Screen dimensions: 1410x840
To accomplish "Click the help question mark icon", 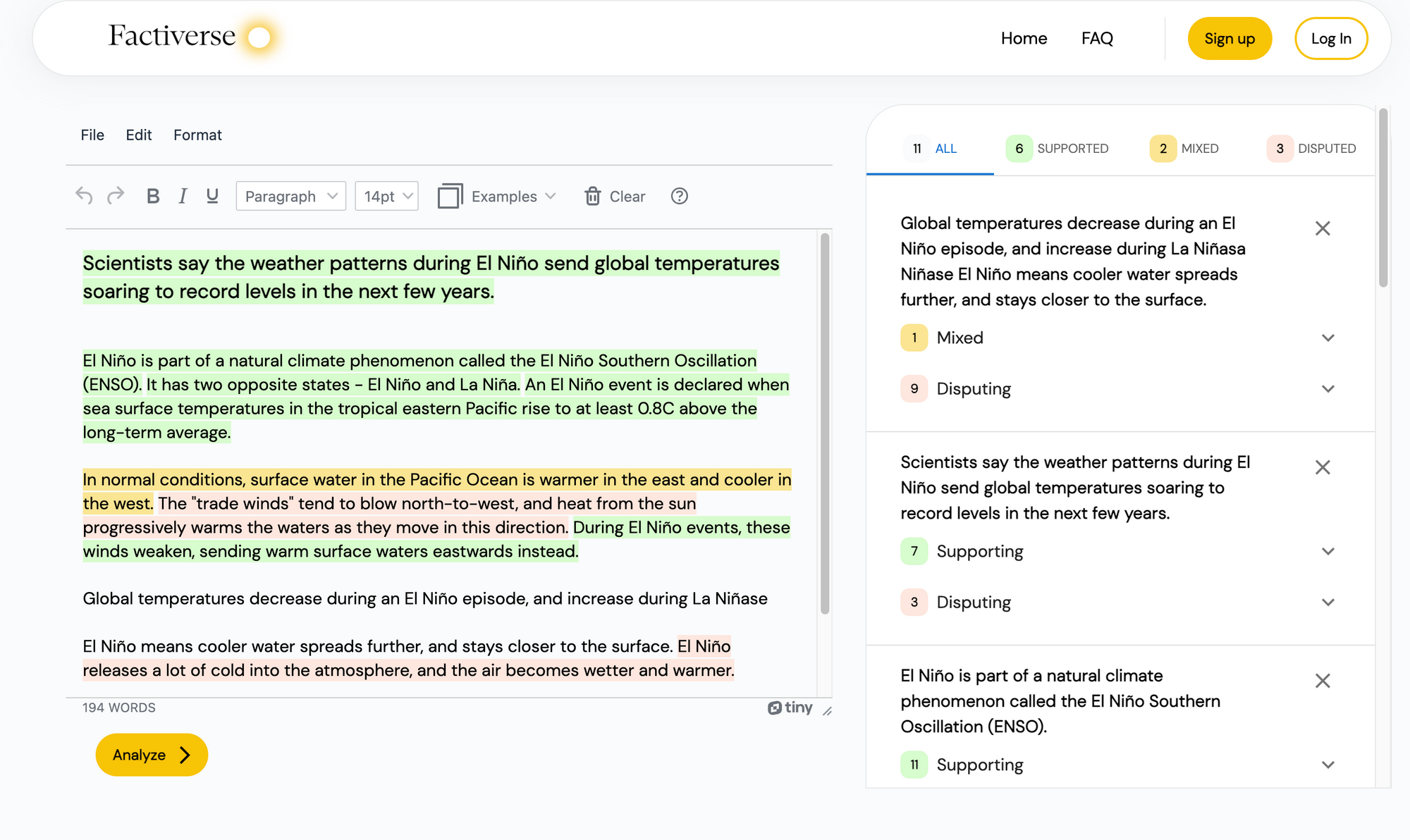I will tap(679, 196).
